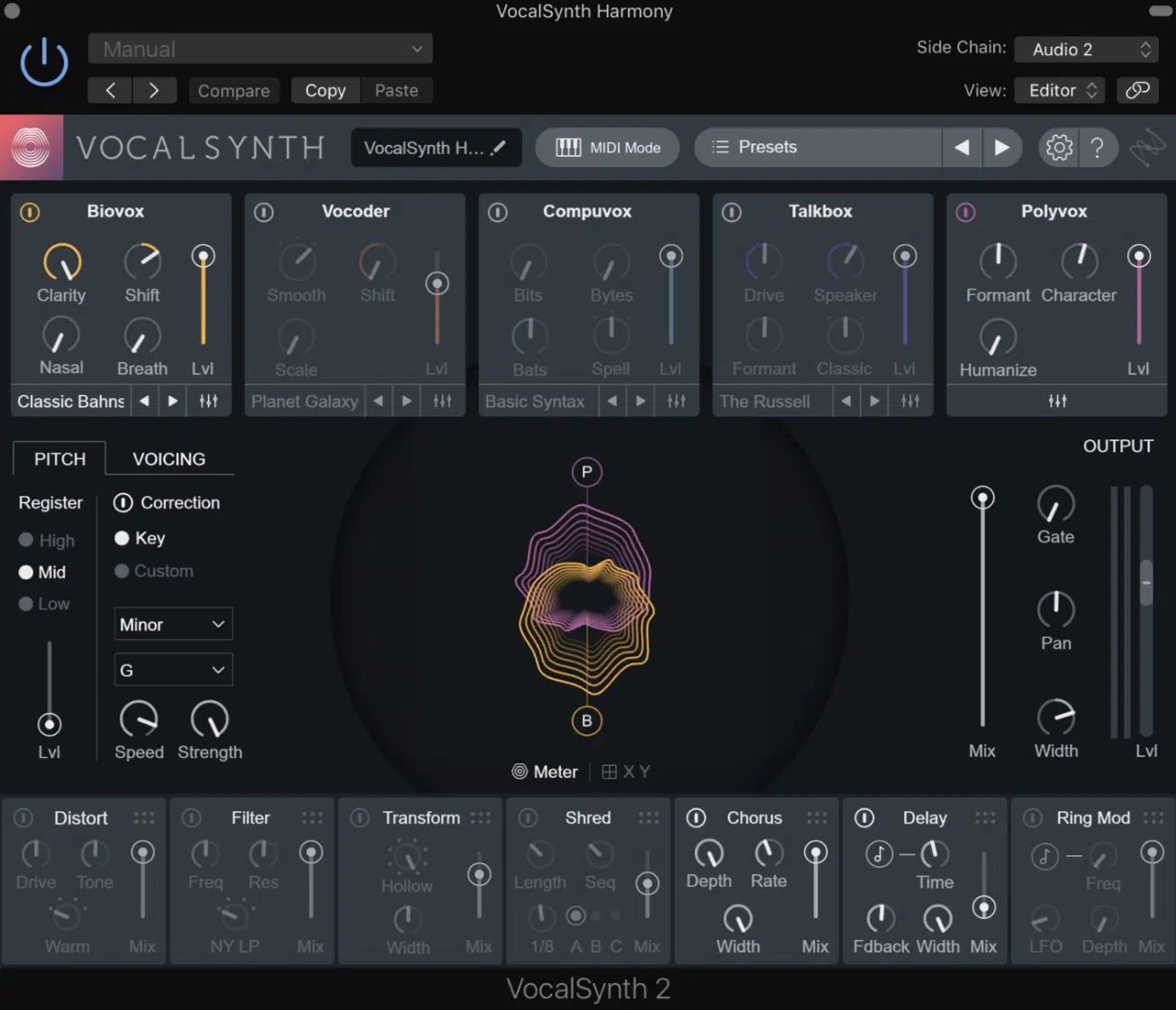Adjust the Biovox Lvl slider handle
Viewport: 1176px width, 1010px height.
click(x=204, y=257)
